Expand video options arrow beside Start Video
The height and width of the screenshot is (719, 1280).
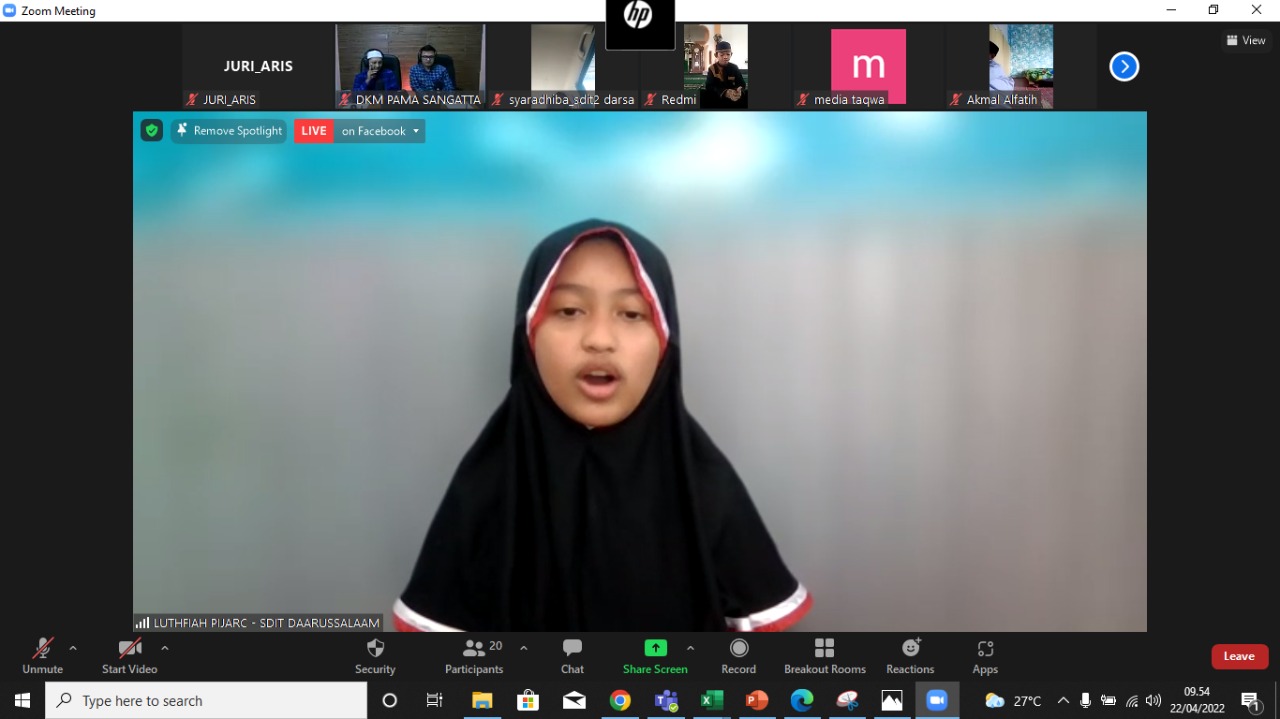[165, 648]
